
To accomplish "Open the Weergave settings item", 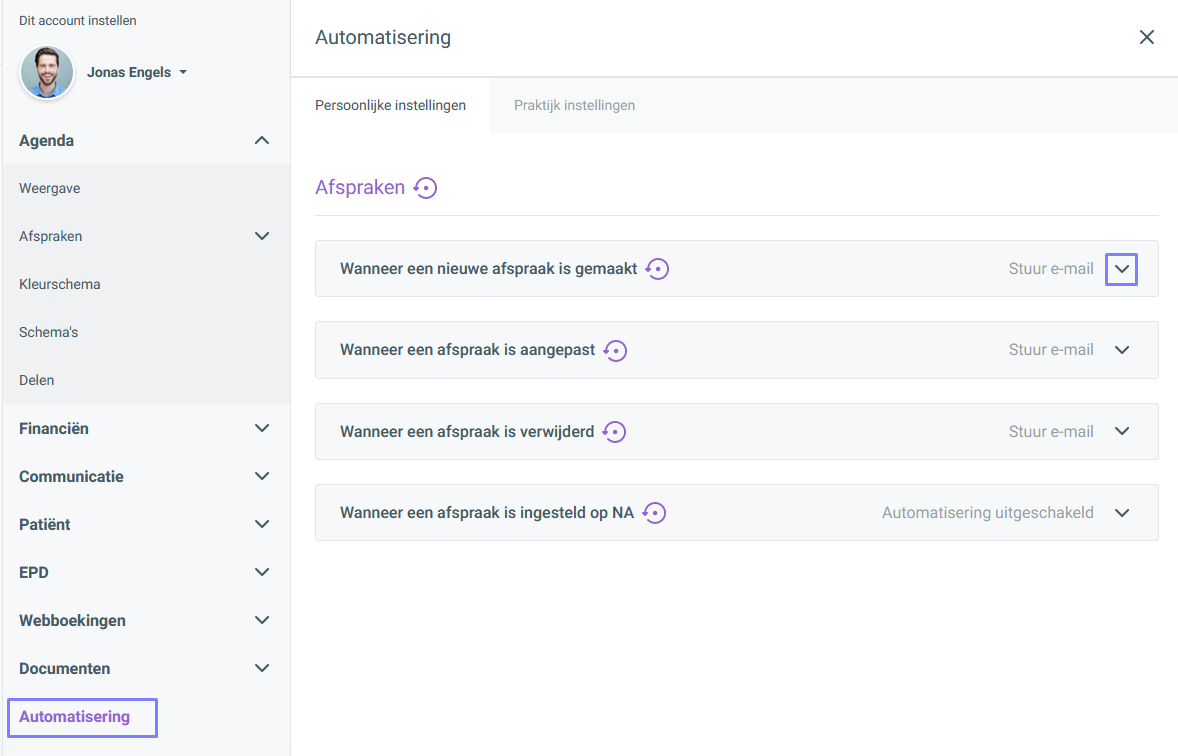I will (50, 189).
